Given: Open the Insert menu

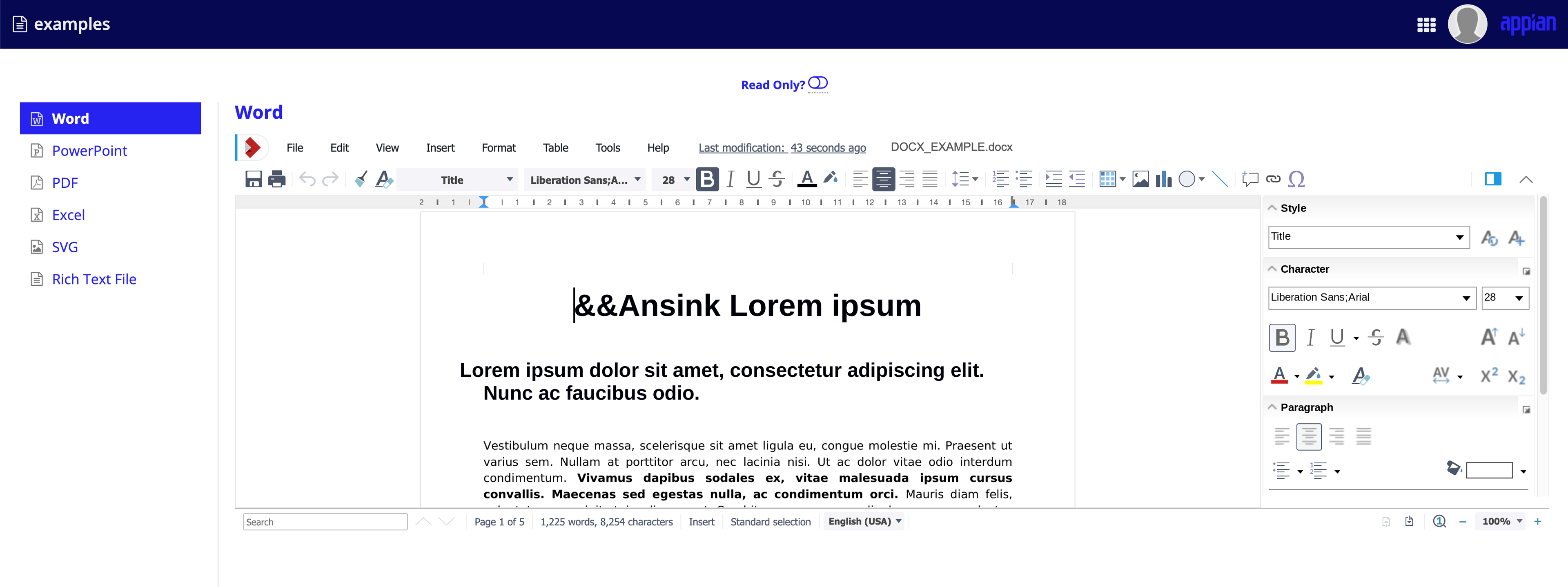Looking at the screenshot, I should [440, 148].
